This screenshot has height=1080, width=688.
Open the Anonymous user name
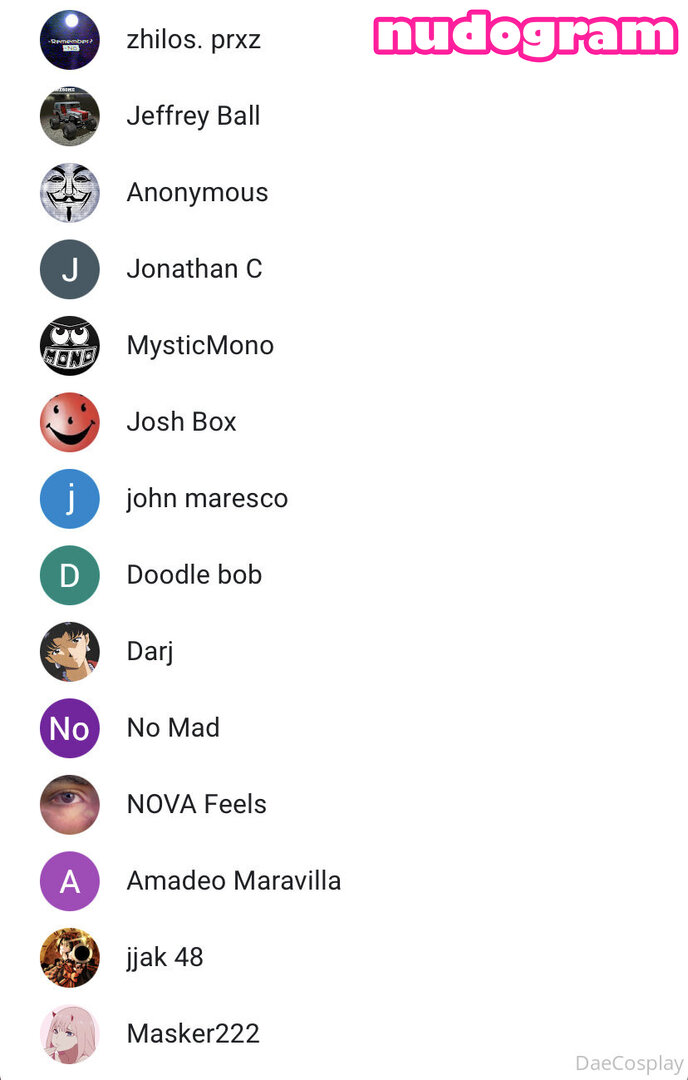[x=197, y=193]
